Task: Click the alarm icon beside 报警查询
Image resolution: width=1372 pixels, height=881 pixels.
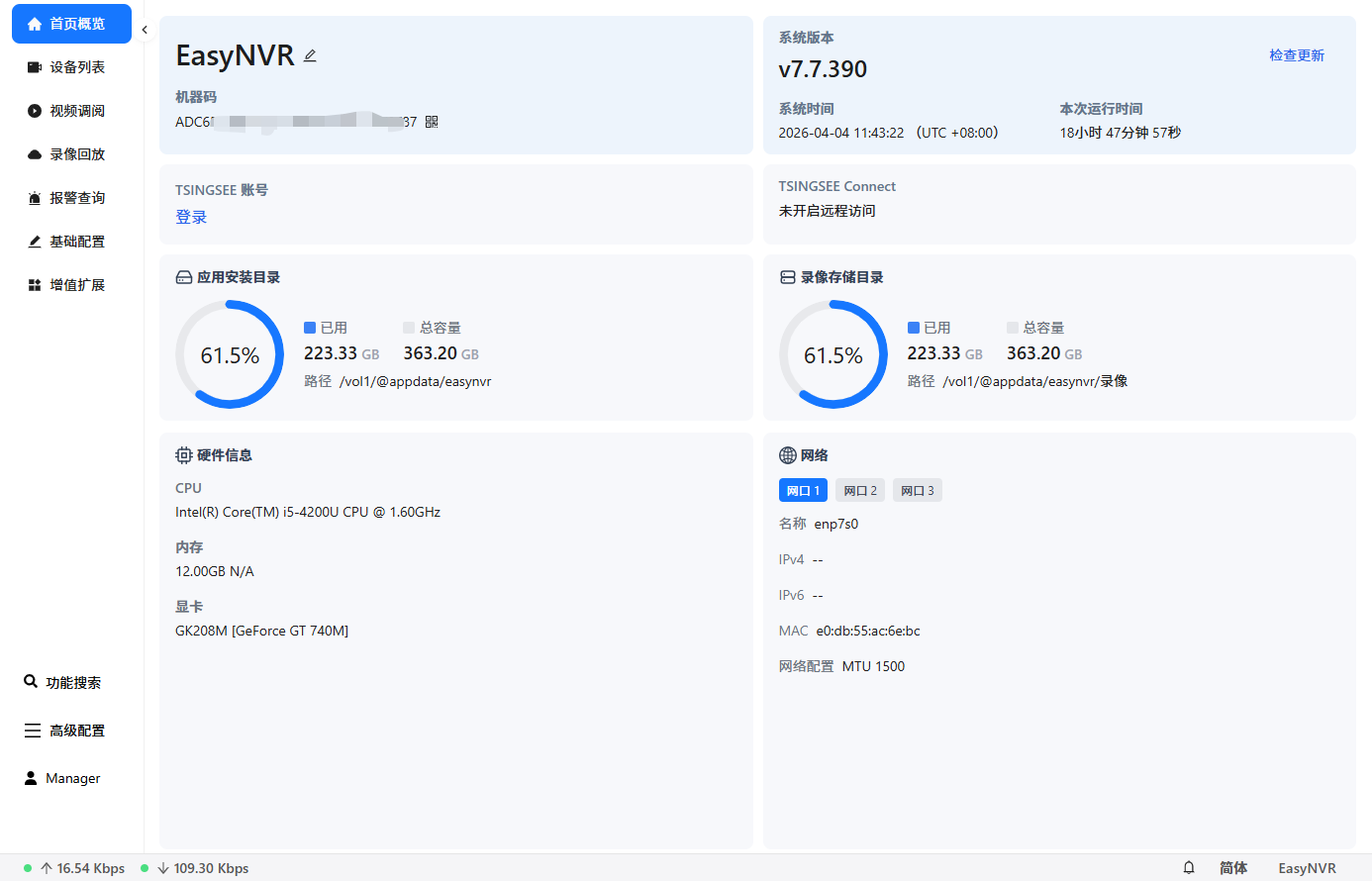Action: click(x=35, y=198)
